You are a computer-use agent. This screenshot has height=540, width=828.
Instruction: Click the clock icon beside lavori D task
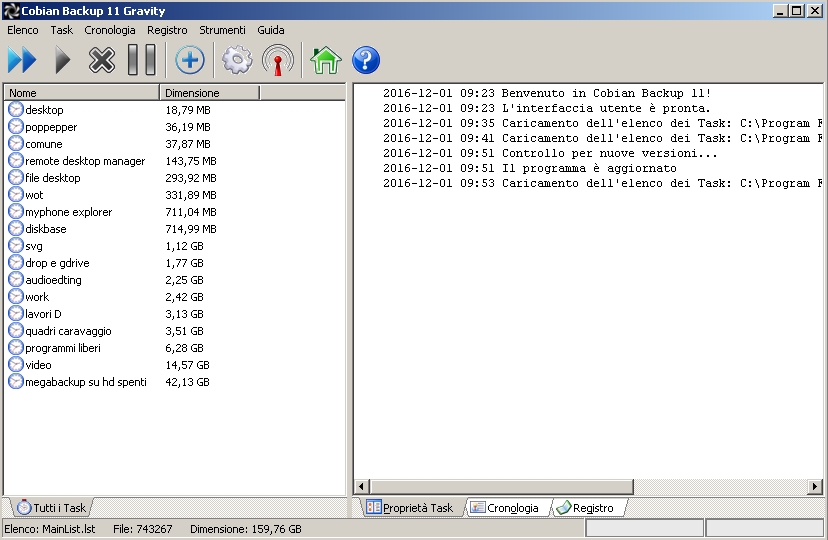click(x=16, y=314)
